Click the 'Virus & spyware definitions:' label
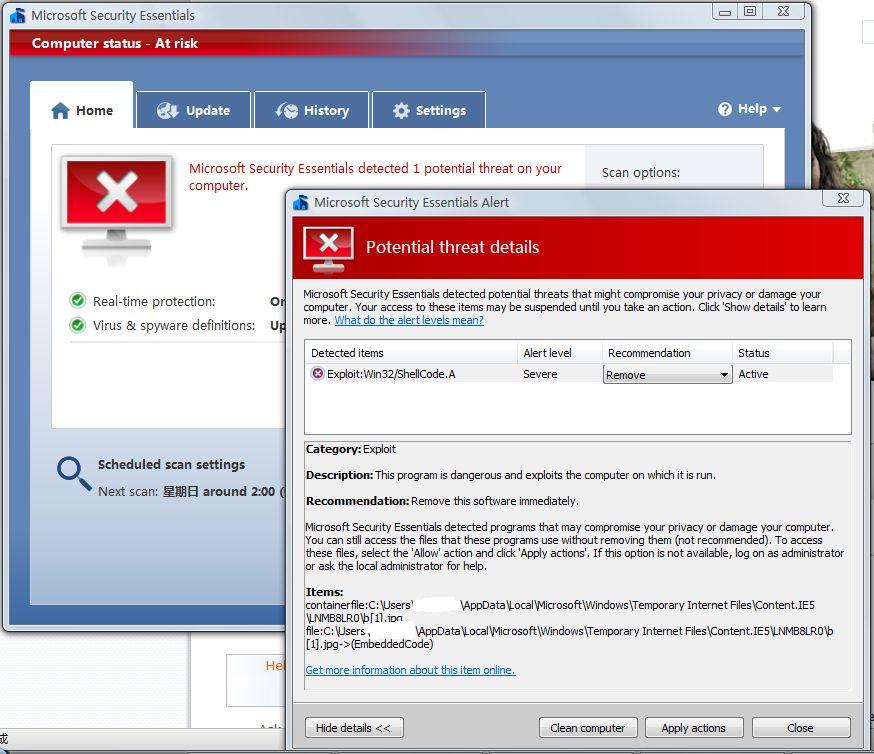Viewport: 874px width, 754px height. coord(174,325)
